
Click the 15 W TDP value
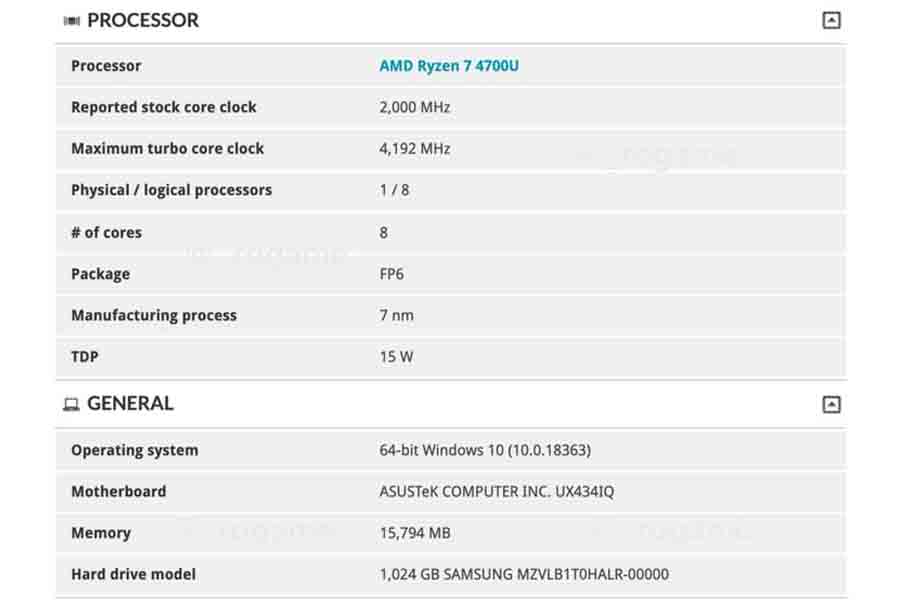pos(396,357)
